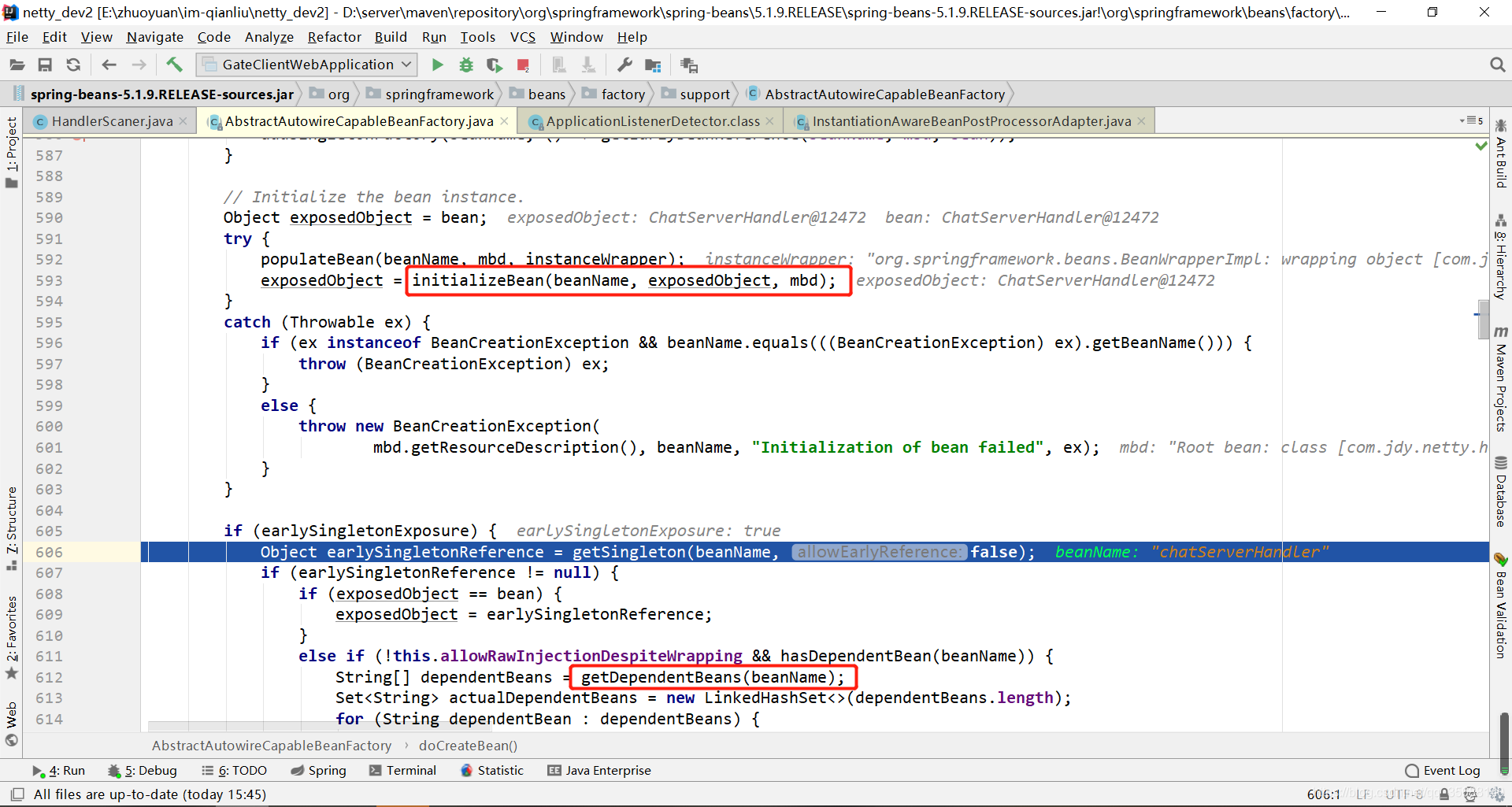The image size is (1512, 807).
Task: Open the Navigate menu
Action: pos(155,37)
